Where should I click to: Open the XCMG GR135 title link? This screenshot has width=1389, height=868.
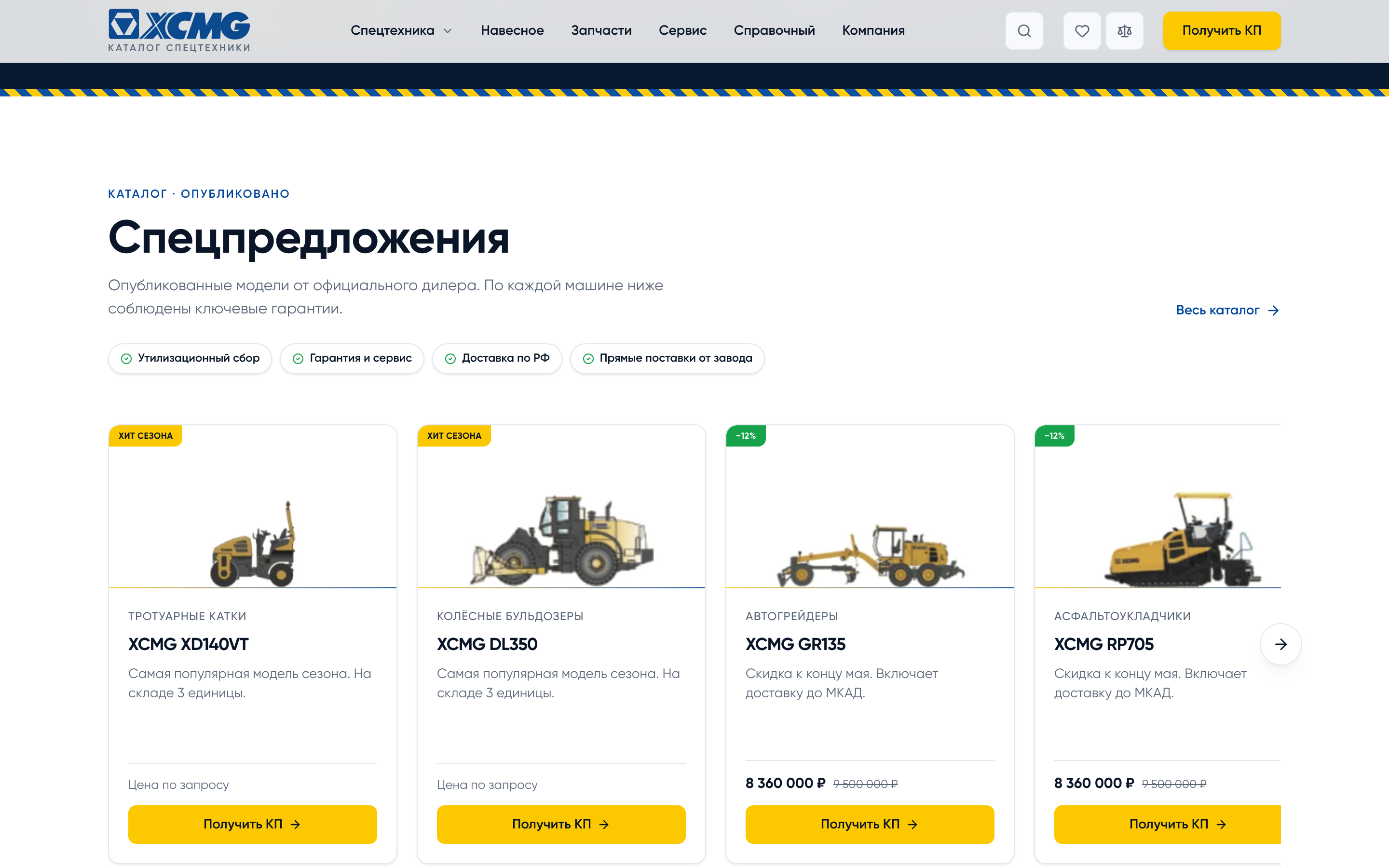pos(795,644)
